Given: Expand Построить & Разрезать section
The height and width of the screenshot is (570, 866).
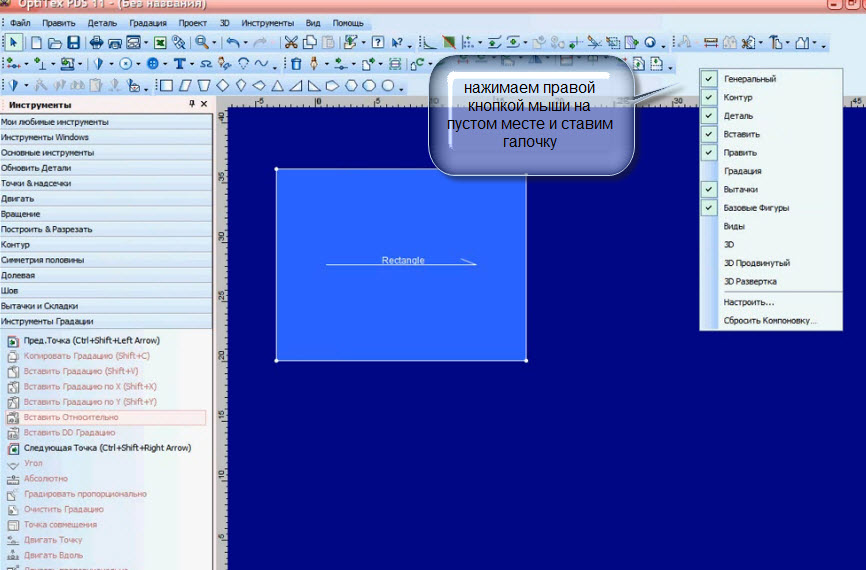Looking at the screenshot, I should [x=106, y=229].
